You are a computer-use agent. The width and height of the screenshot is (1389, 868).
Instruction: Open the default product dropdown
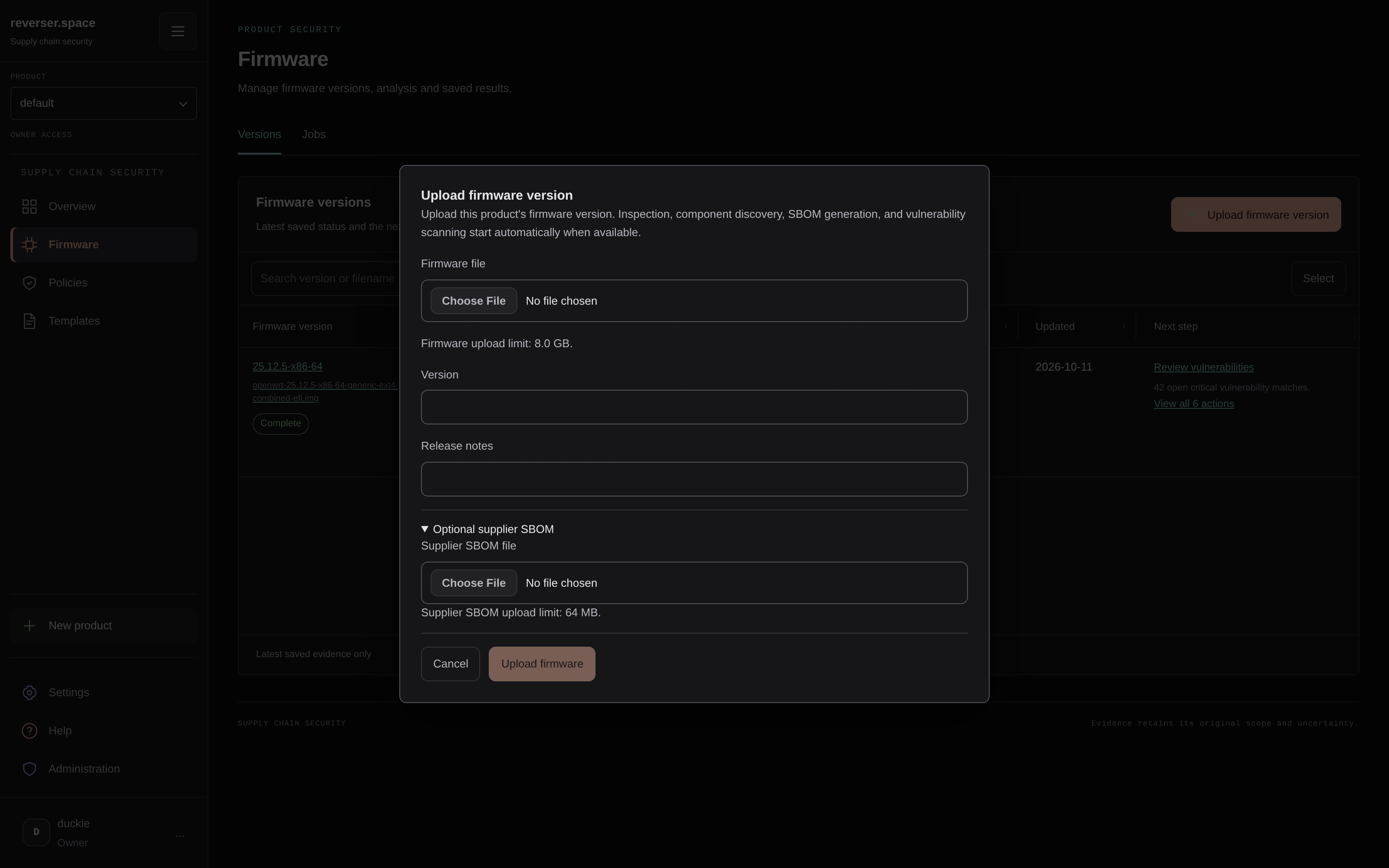[103, 103]
